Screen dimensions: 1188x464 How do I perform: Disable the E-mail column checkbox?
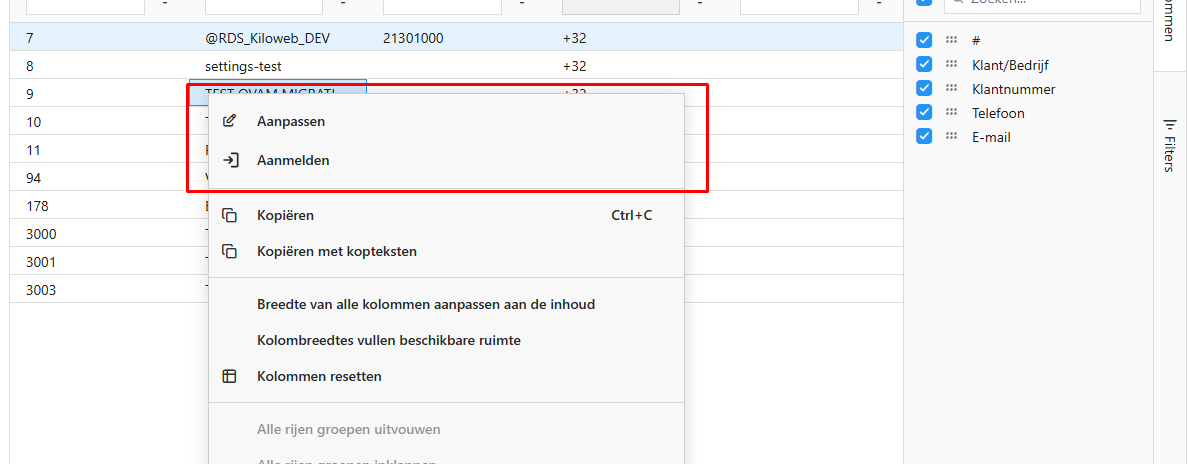(925, 137)
